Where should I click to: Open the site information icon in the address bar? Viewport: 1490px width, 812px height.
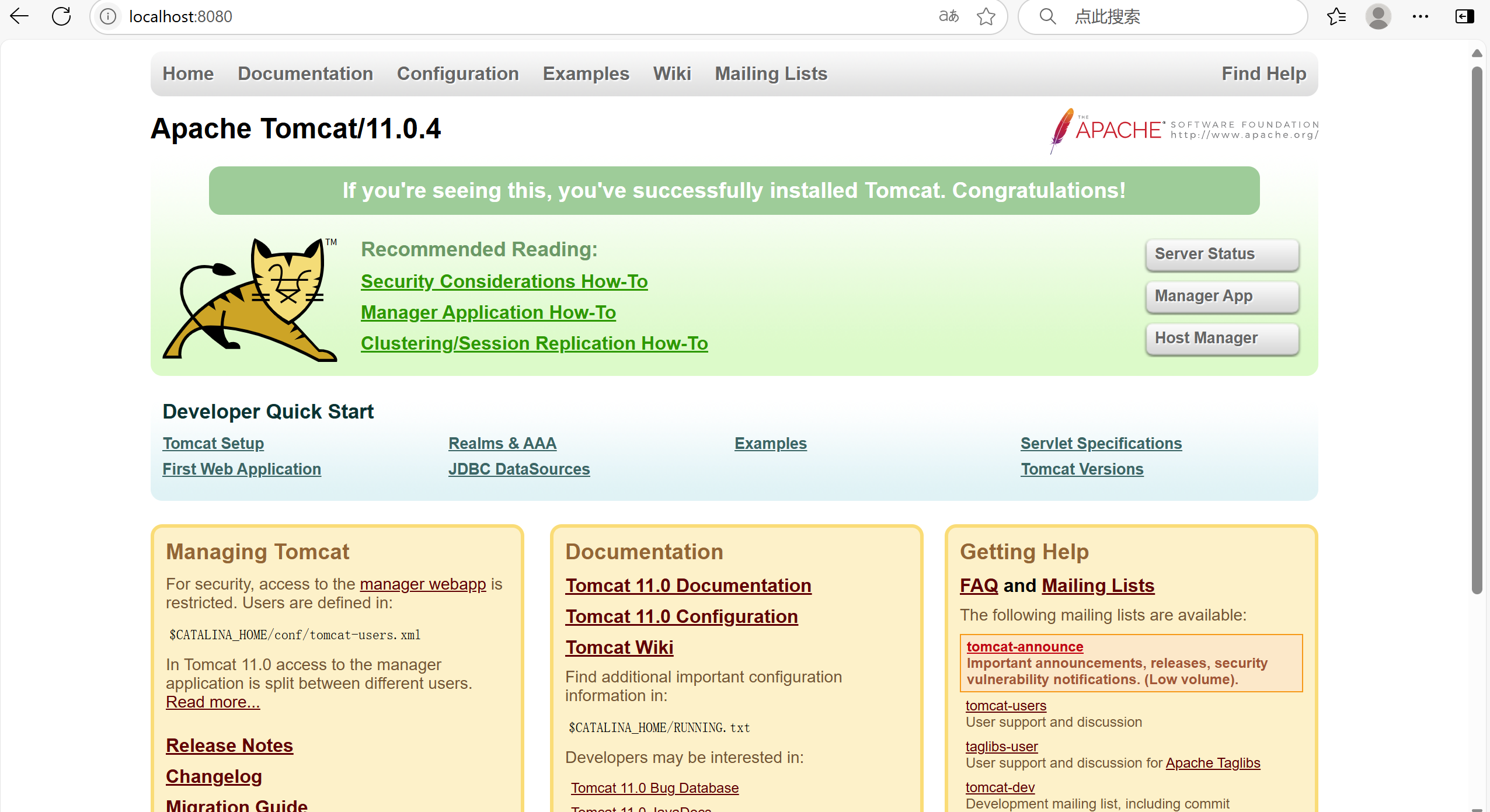tap(108, 16)
